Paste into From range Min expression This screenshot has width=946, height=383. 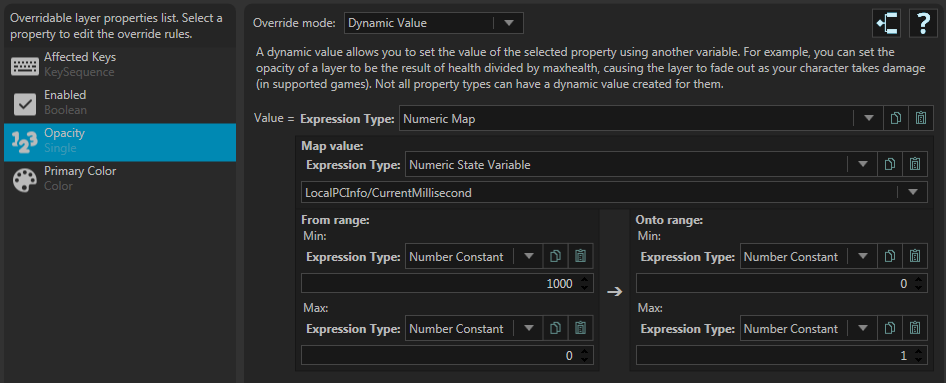point(580,256)
